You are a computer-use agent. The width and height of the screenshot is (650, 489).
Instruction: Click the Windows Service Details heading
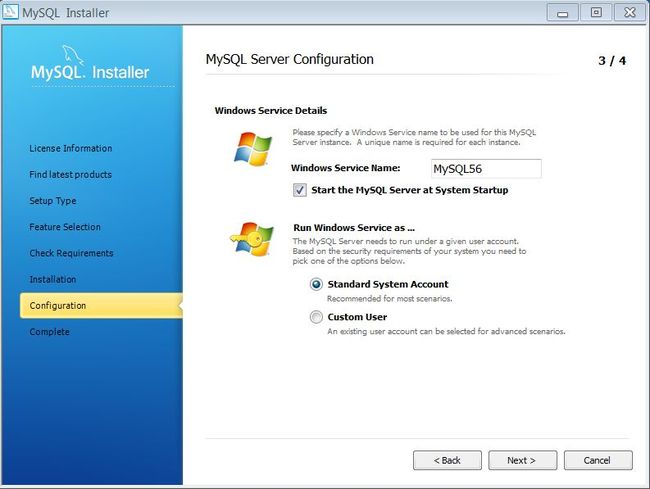tap(271, 111)
